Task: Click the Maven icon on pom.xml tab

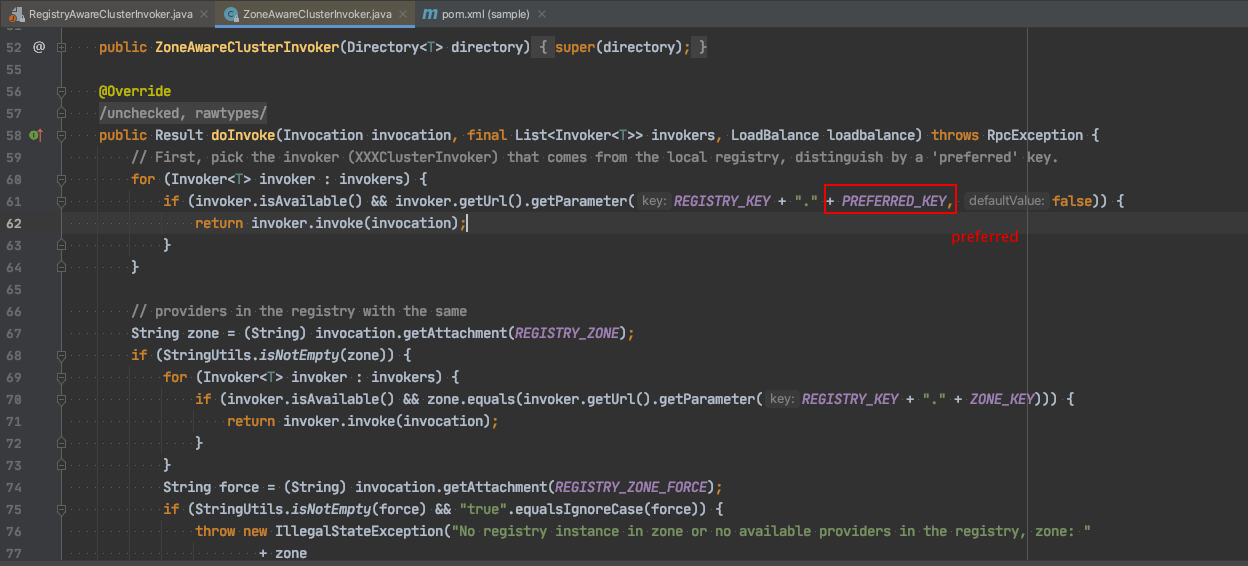Action: (430, 14)
